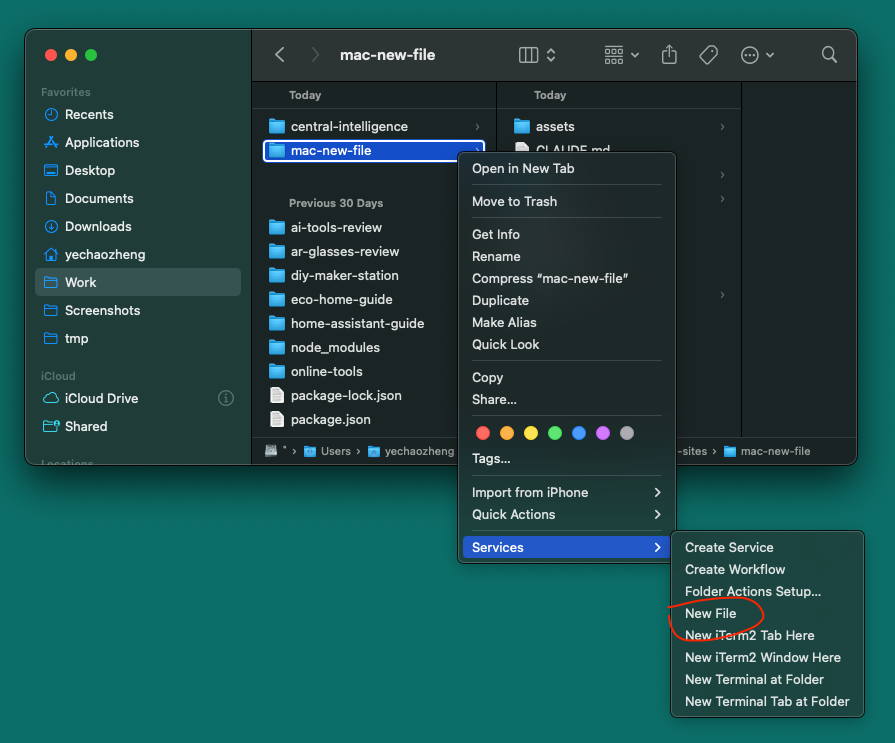The height and width of the screenshot is (743, 895).
Task: Select the assets folder
Action: coord(619,127)
